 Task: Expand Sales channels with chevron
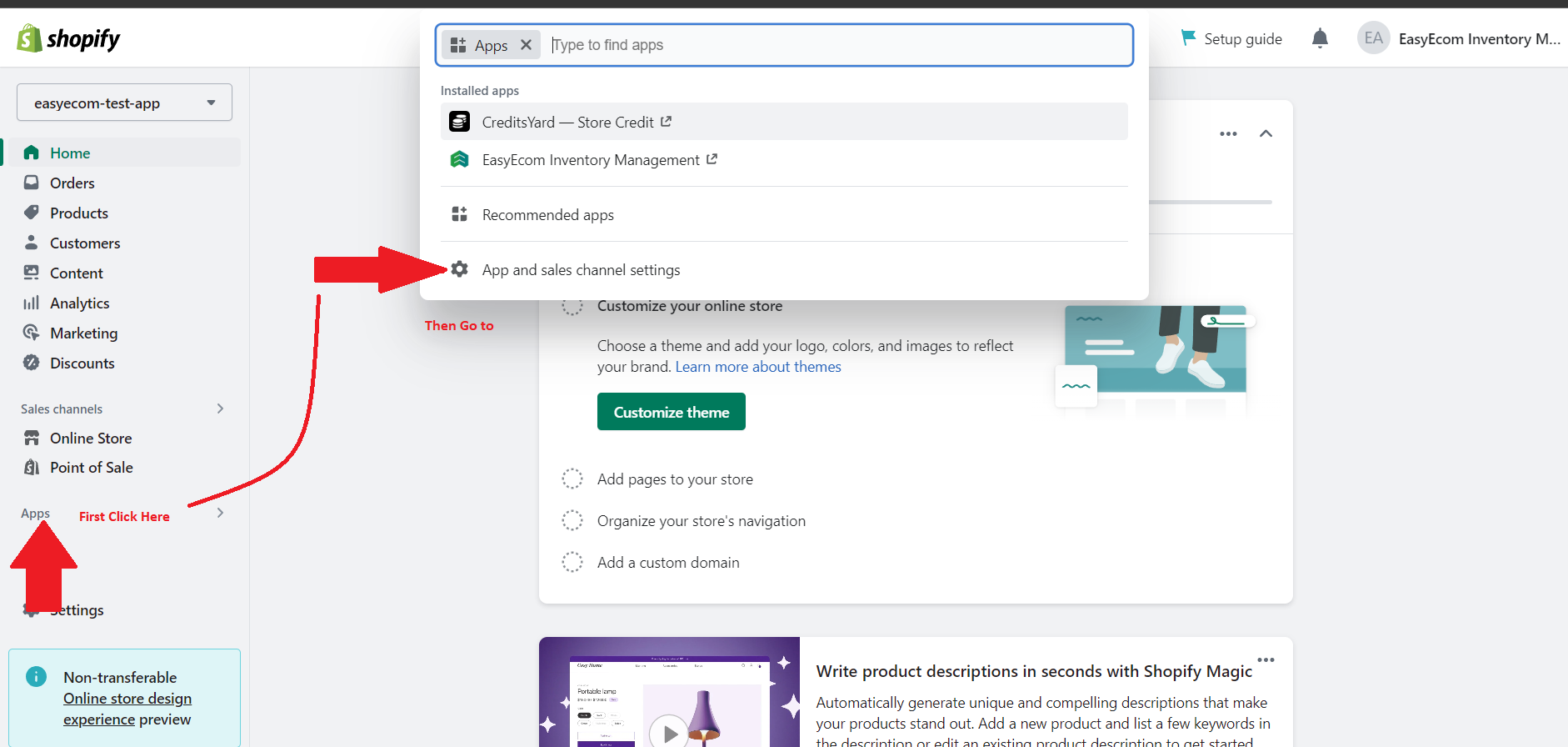pos(220,409)
